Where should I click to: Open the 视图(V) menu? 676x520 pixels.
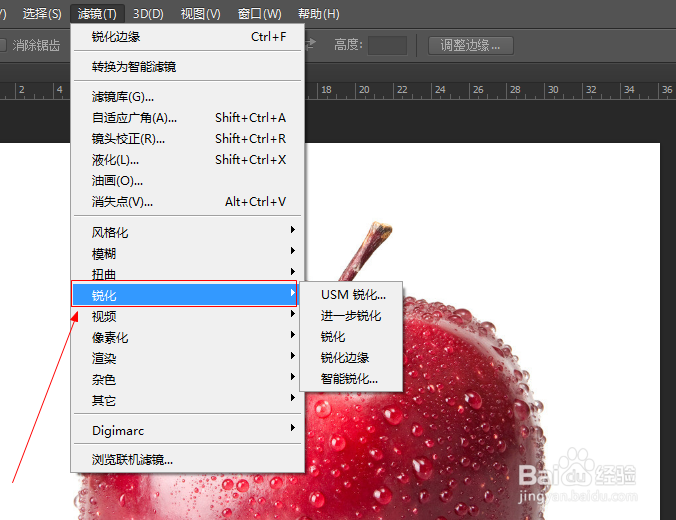pos(200,14)
